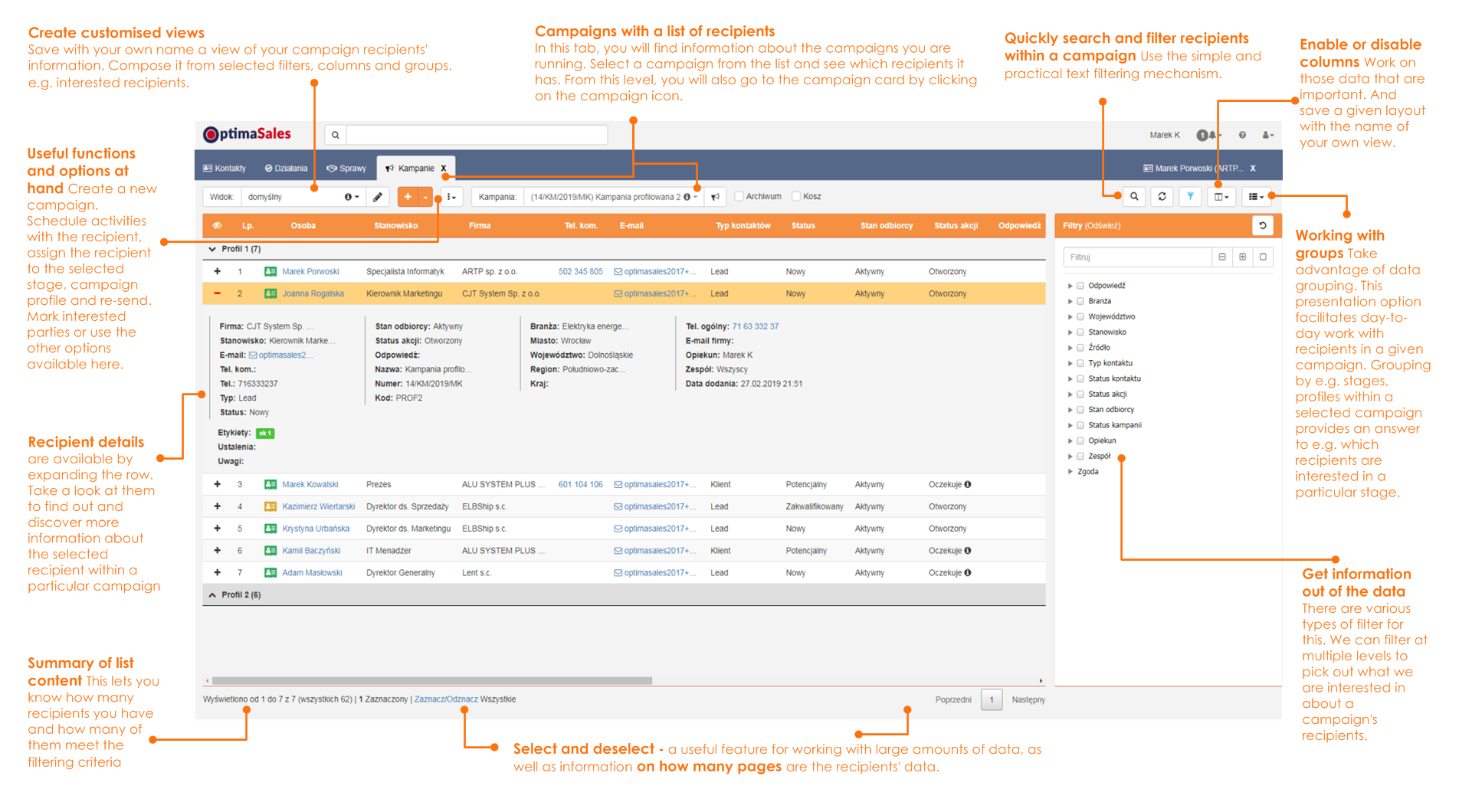The height and width of the screenshot is (812, 1459).
Task: Collapse the Profil 1 section
Action: pos(212,249)
